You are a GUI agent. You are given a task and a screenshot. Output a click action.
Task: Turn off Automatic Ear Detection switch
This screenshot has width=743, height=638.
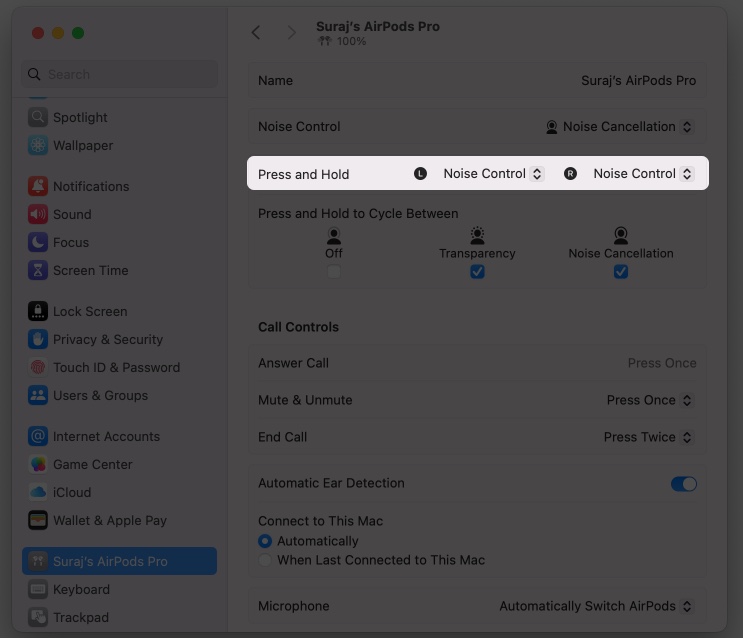(683, 483)
